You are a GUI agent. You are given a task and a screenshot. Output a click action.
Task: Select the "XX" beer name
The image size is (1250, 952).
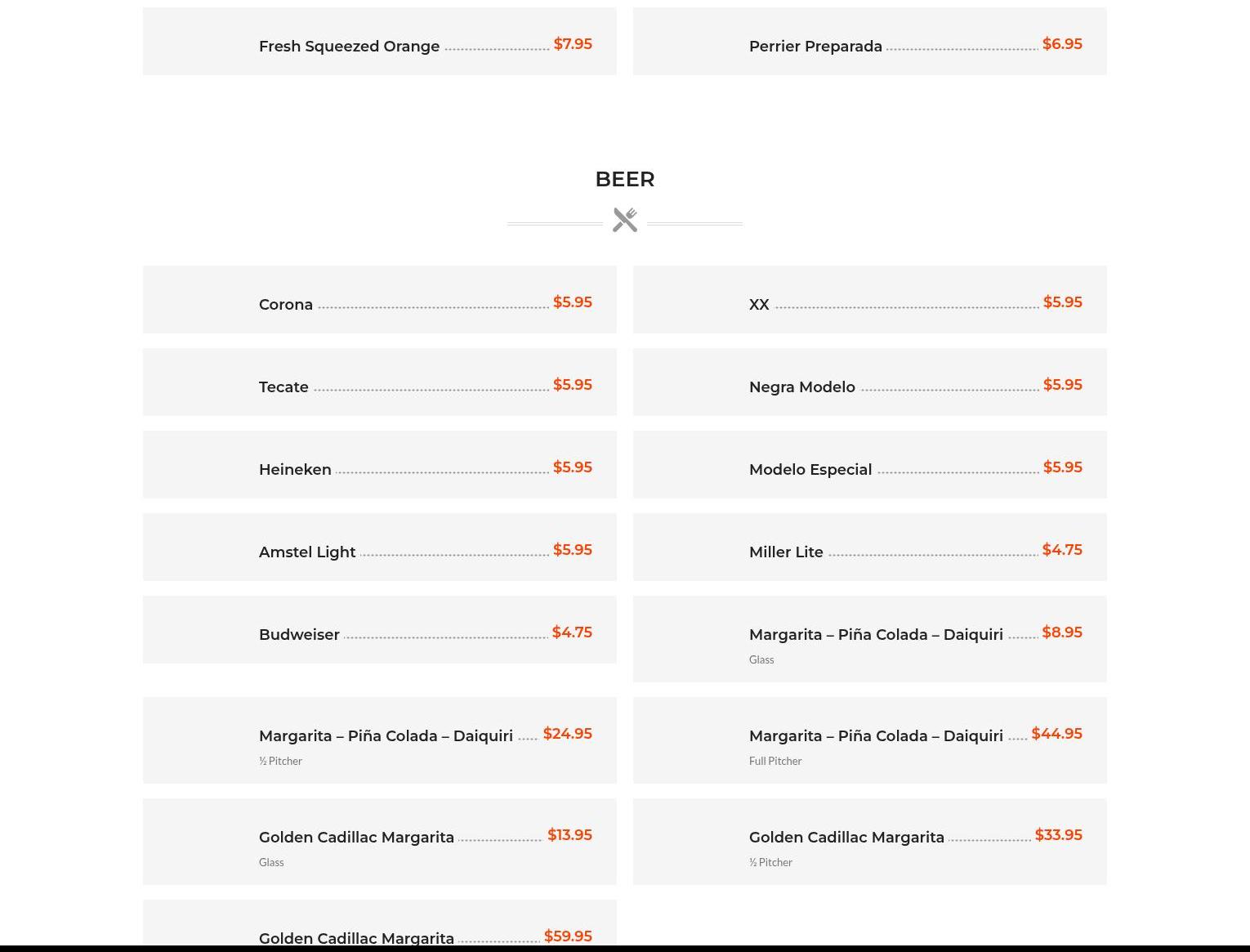(x=759, y=305)
